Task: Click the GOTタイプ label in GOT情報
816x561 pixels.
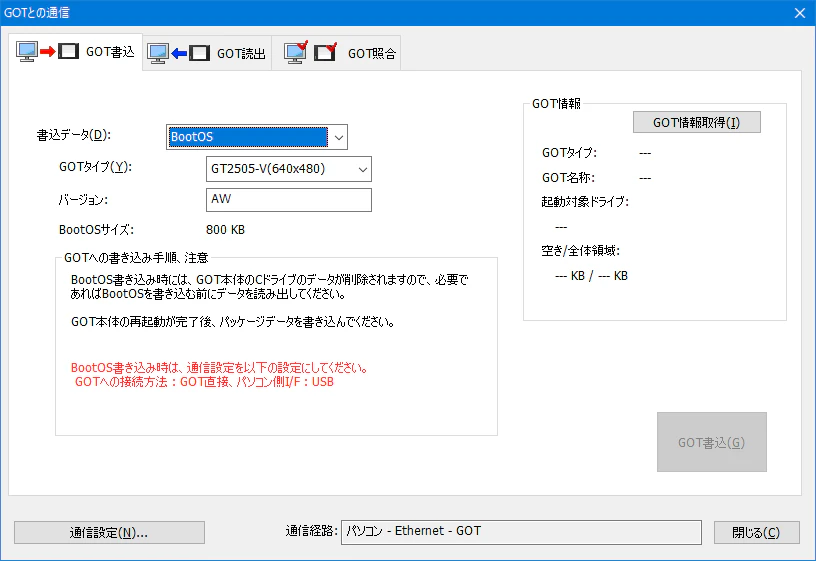Action: pyautogui.click(x=569, y=152)
